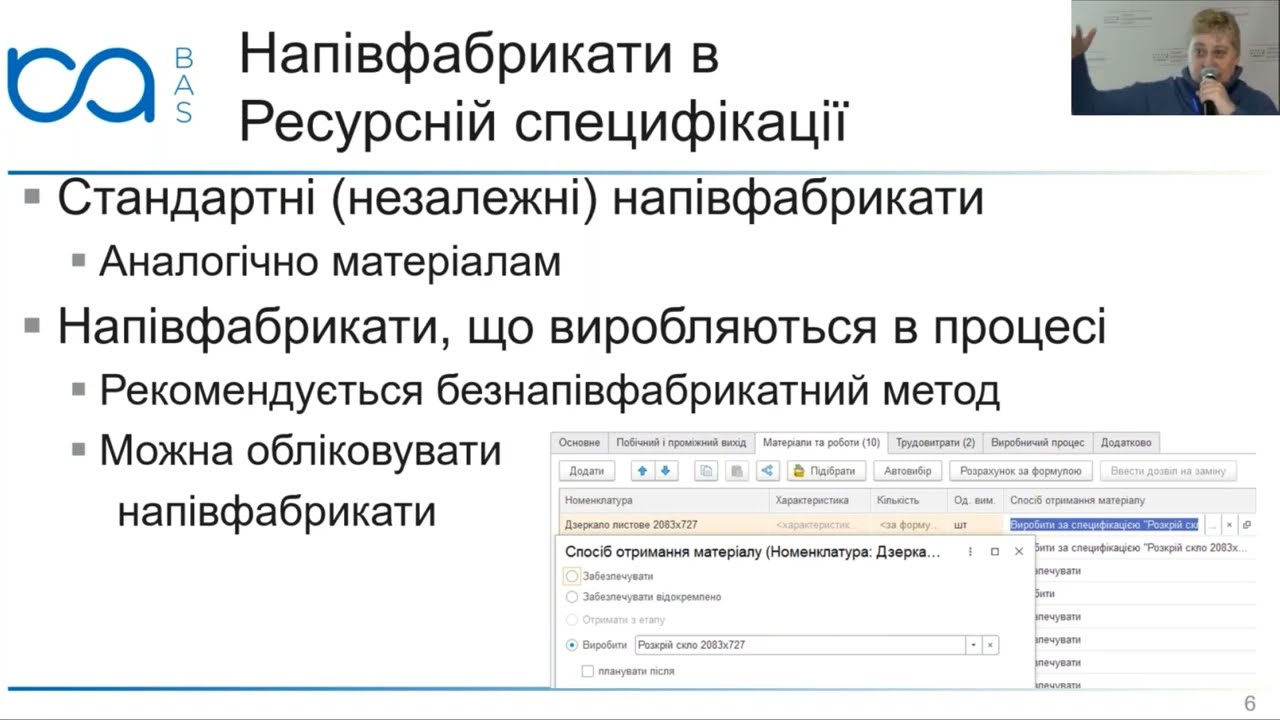This screenshot has width=1280, height=720.
Task: Click the Номенклатура column header
Action: (x=664, y=500)
